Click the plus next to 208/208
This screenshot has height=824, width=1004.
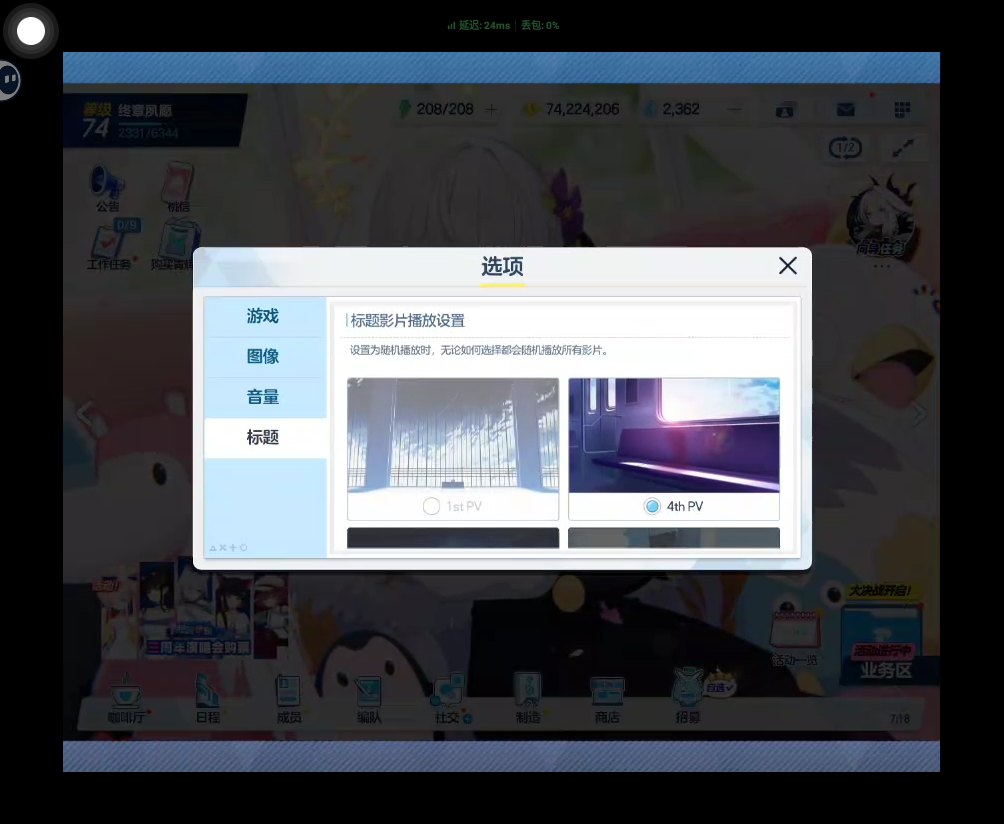pos(491,110)
